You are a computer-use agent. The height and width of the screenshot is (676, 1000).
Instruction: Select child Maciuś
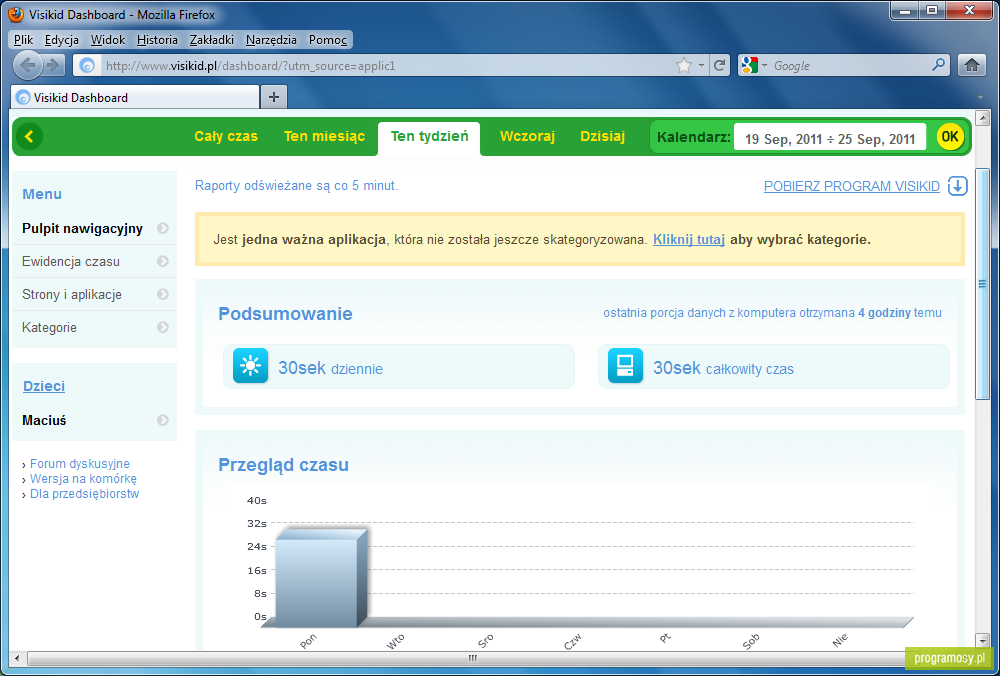(94, 420)
